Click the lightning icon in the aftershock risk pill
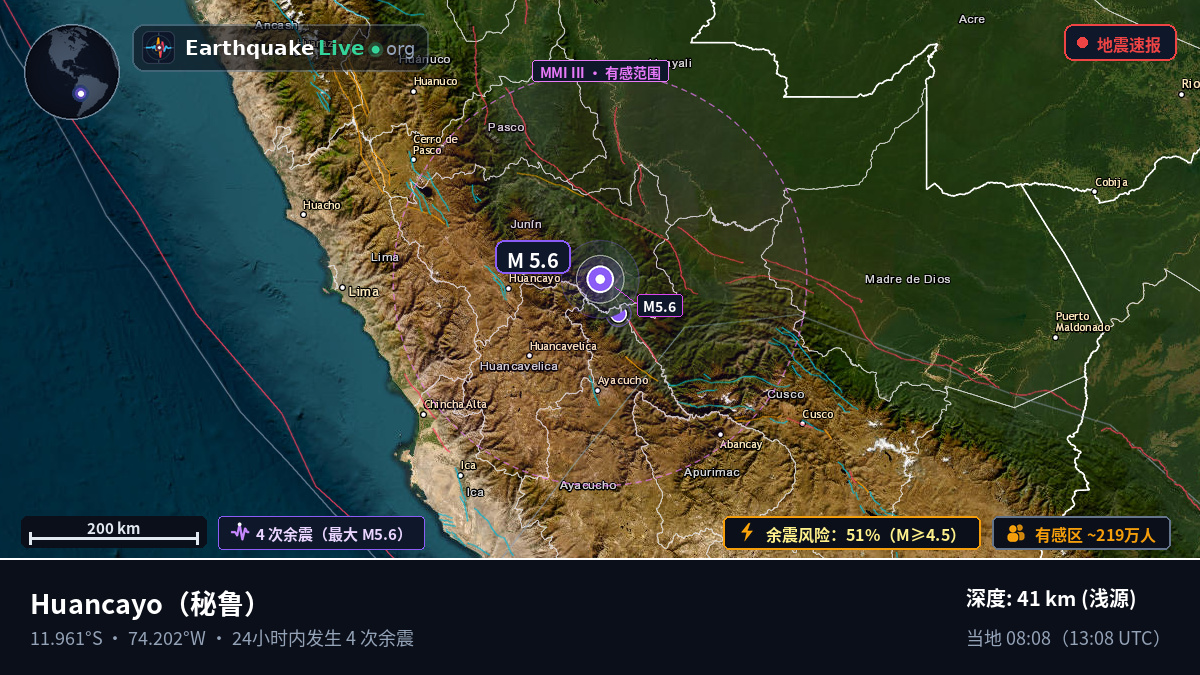 pos(746,533)
